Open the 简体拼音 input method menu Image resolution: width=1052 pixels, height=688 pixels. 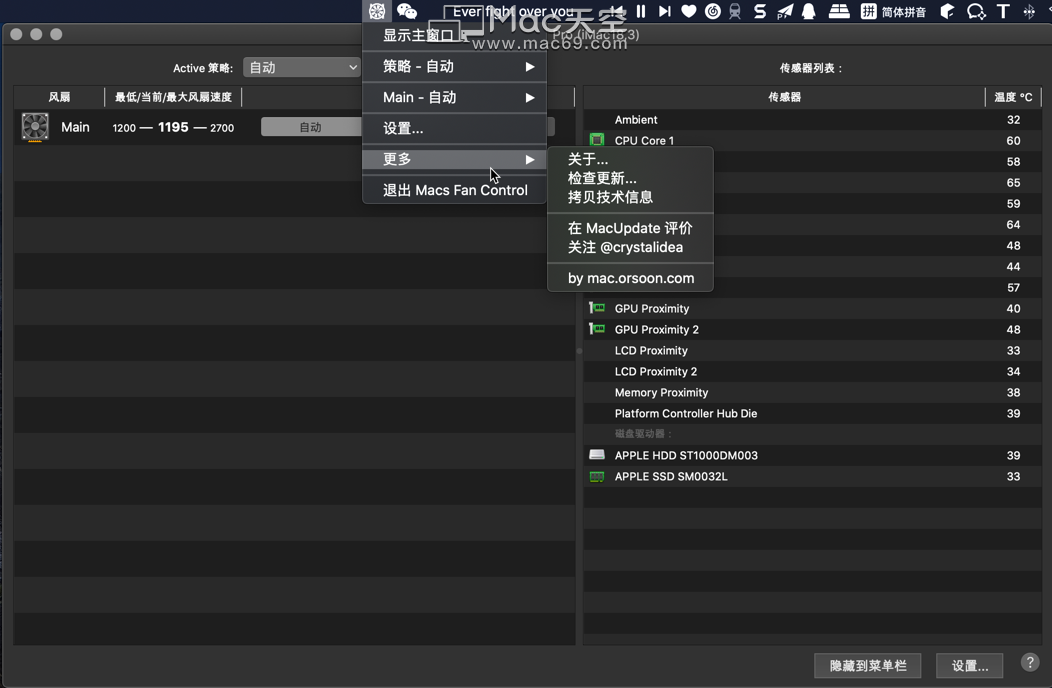[893, 11]
